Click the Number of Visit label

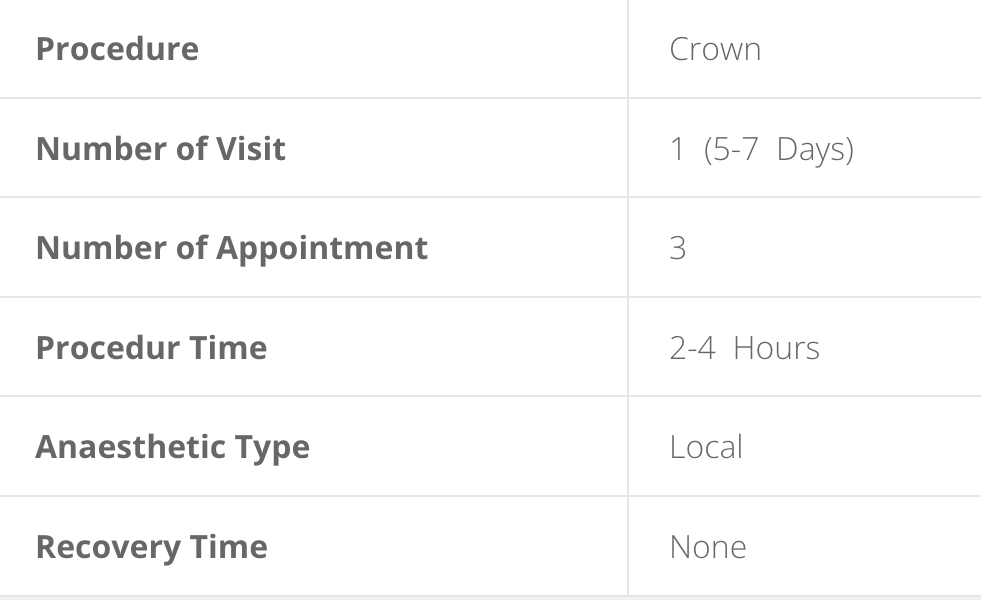161,148
